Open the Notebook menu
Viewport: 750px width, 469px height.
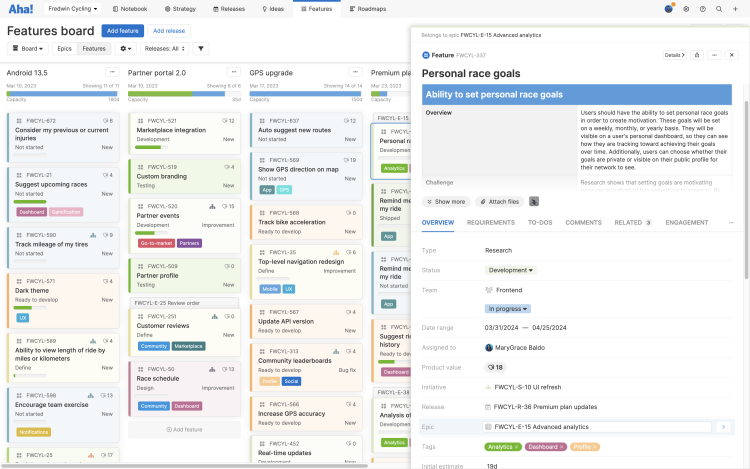[x=130, y=9]
